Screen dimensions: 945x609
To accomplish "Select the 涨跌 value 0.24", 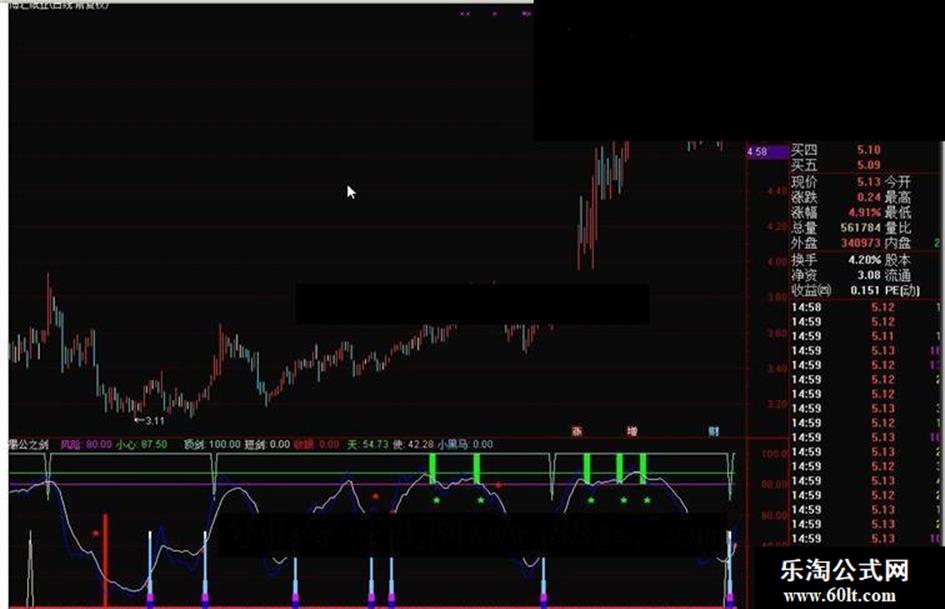I will [868, 197].
